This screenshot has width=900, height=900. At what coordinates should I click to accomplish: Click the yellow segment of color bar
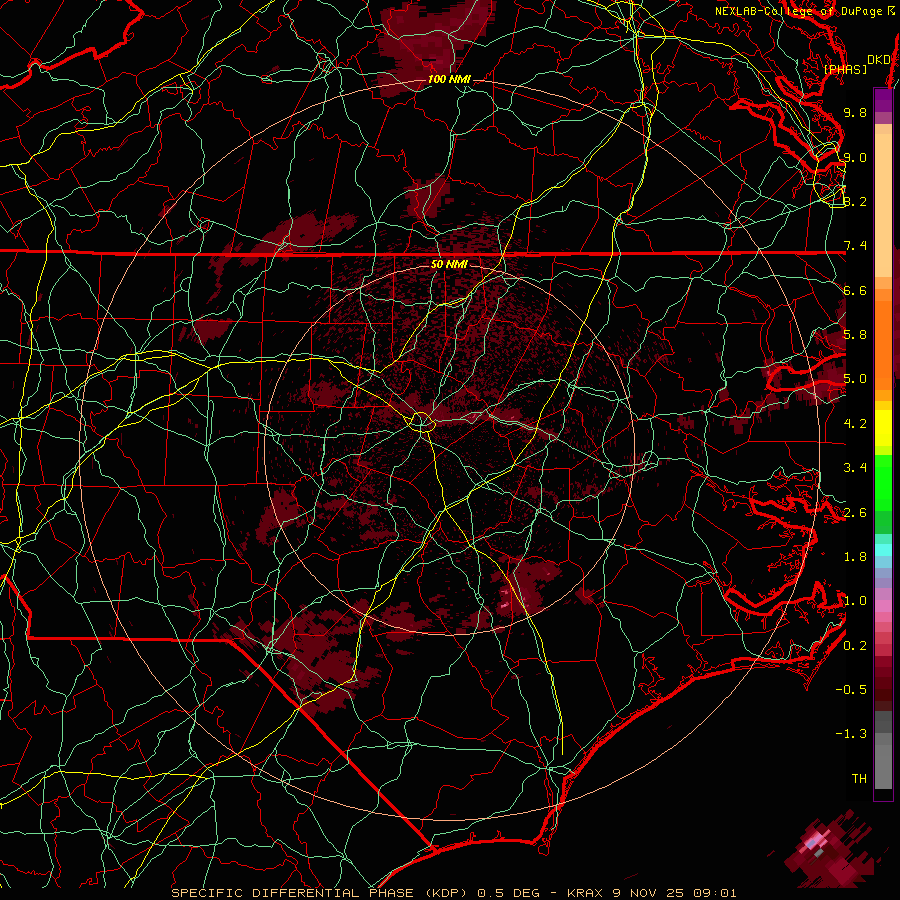883,428
